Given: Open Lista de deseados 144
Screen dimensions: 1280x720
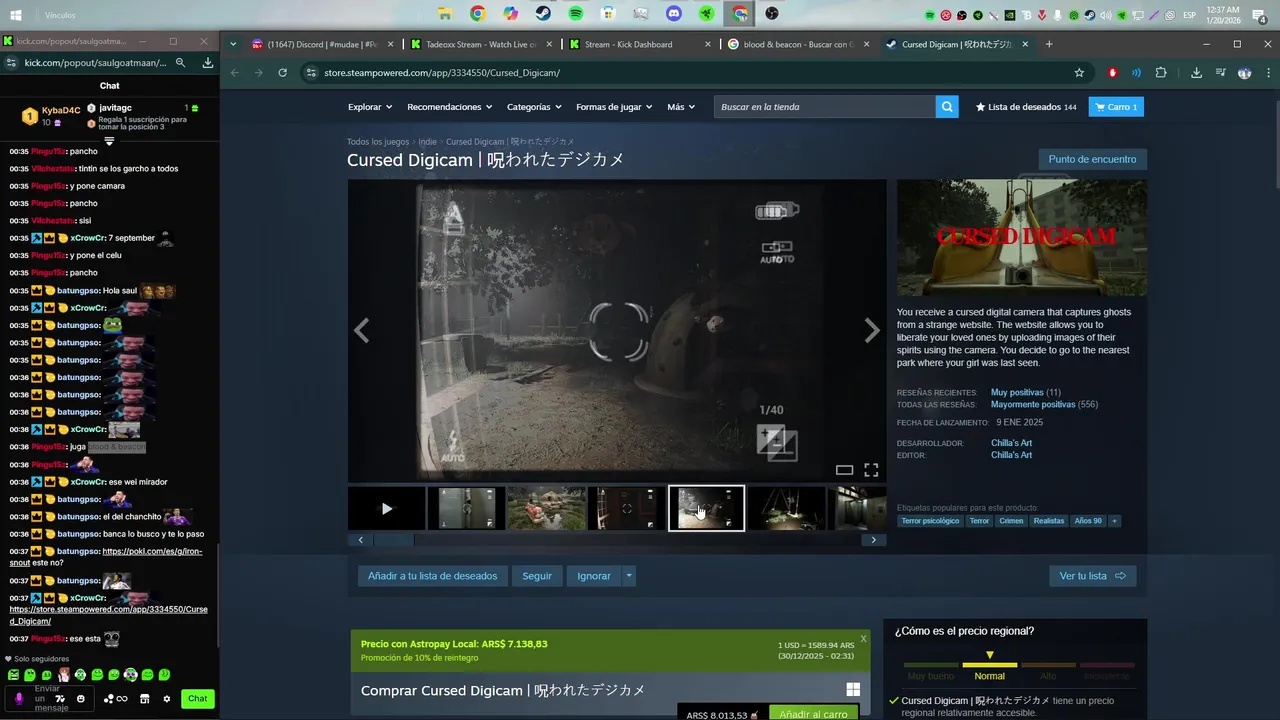Looking at the screenshot, I should coord(1026,107).
